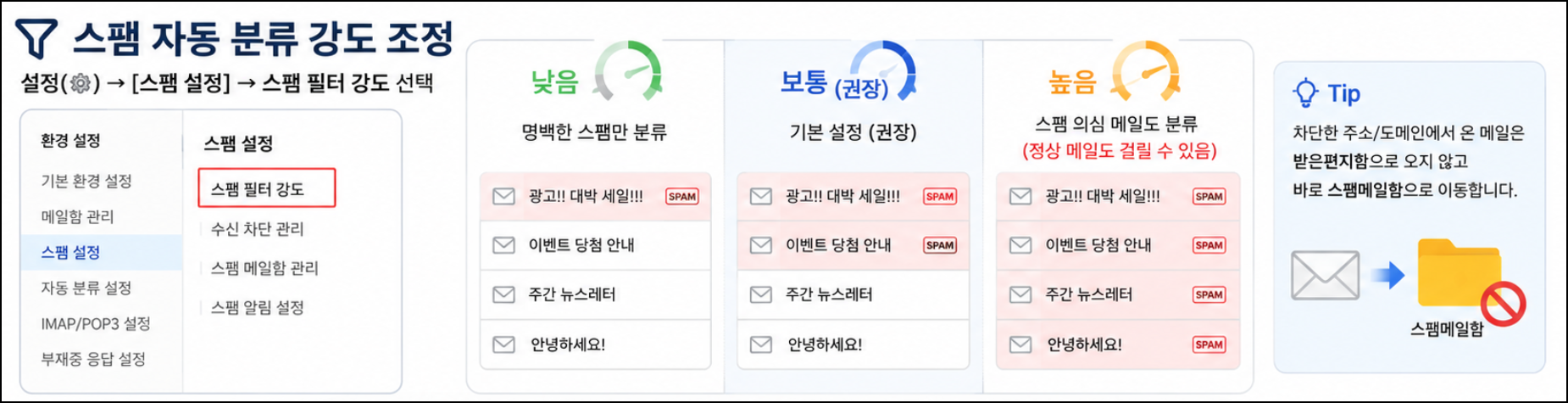Click the 스팸메일함 folder icon
The height and width of the screenshot is (403, 1568).
[x=1460, y=272]
